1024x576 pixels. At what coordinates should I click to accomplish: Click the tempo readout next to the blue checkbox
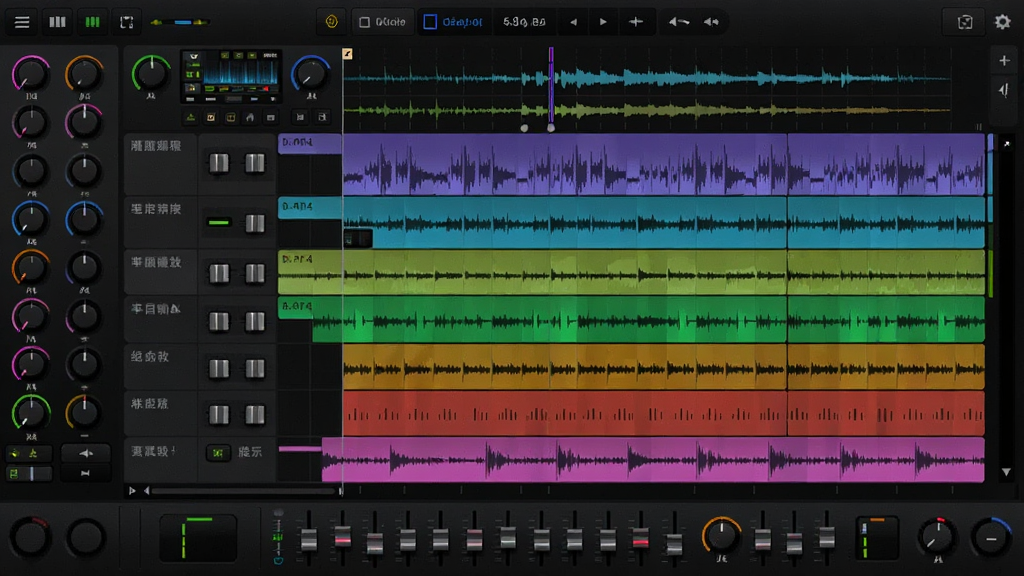pos(524,22)
